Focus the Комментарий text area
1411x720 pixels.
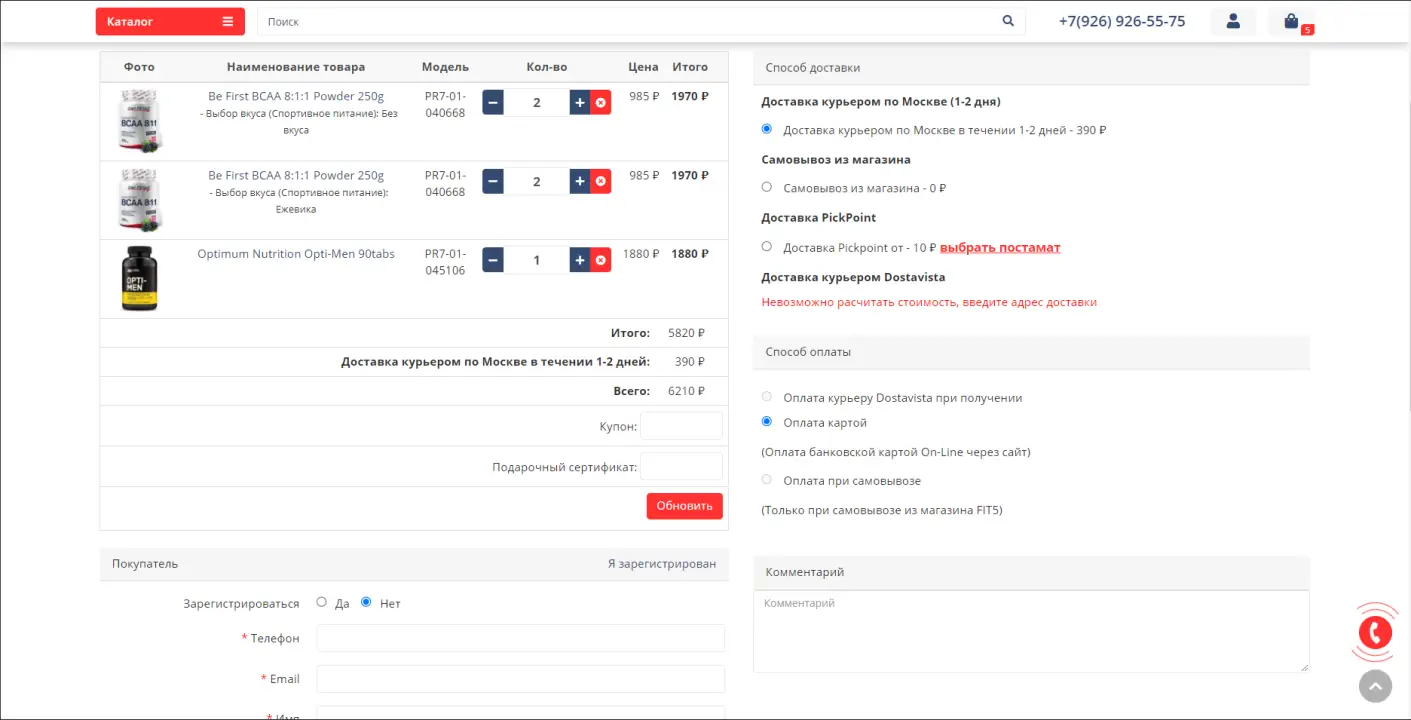pos(1030,631)
